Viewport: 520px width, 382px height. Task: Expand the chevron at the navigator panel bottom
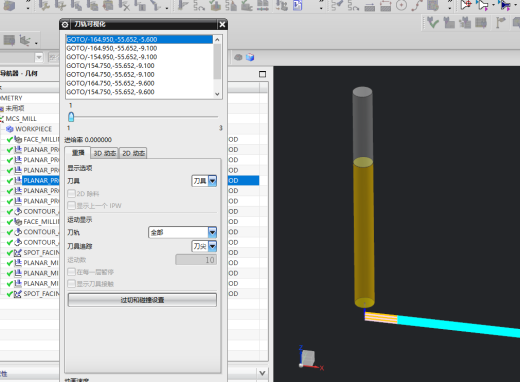point(262,373)
